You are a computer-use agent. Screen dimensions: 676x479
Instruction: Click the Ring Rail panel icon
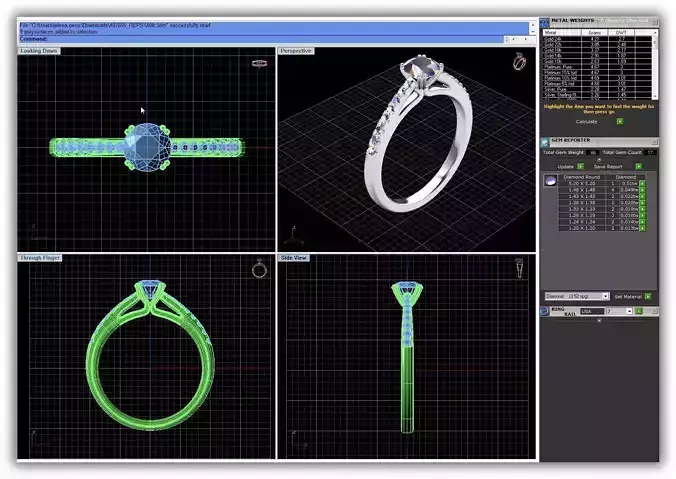coord(544,311)
